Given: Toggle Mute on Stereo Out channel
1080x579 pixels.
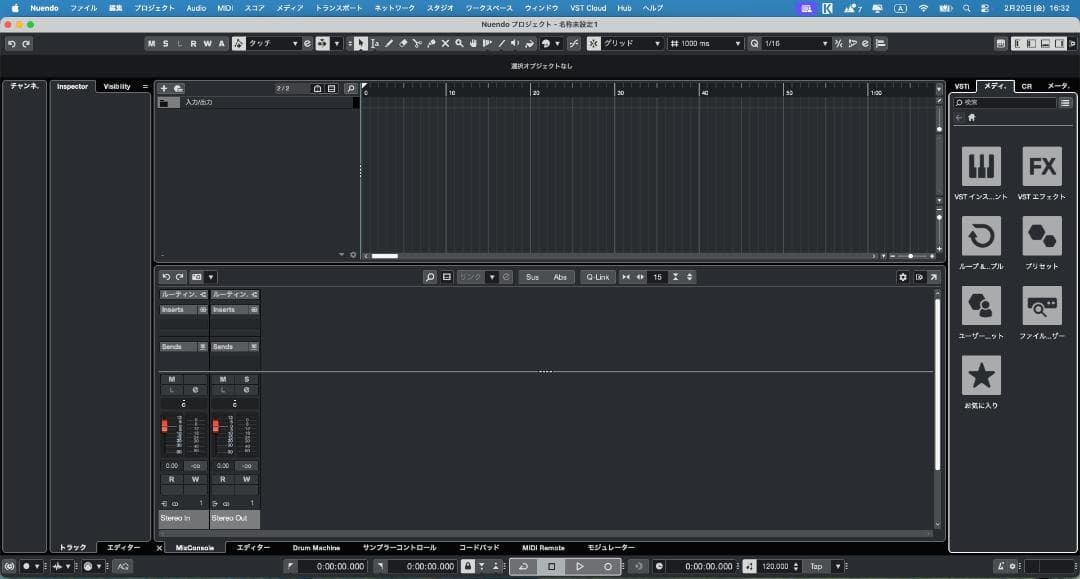Looking at the screenshot, I should pos(222,379).
